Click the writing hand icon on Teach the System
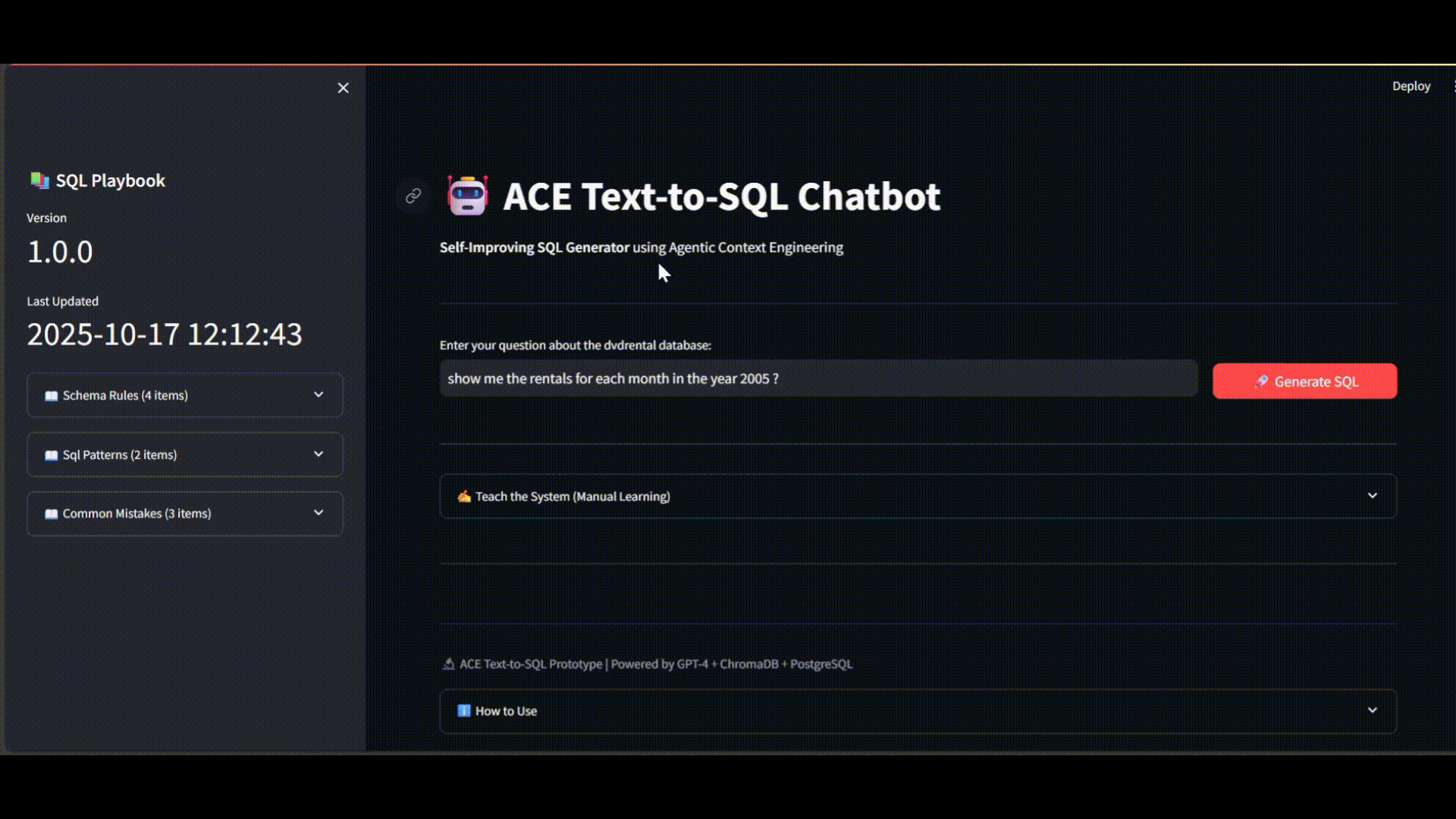Viewport: 1456px width, 819px height. click(x=463, y=497)
